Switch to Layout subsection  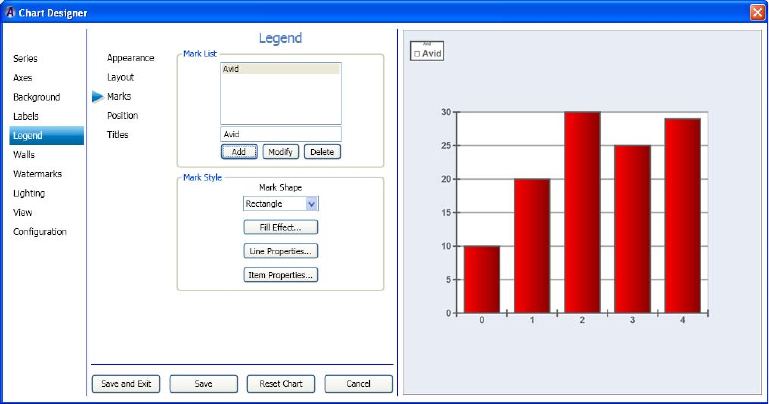(120, 77)
